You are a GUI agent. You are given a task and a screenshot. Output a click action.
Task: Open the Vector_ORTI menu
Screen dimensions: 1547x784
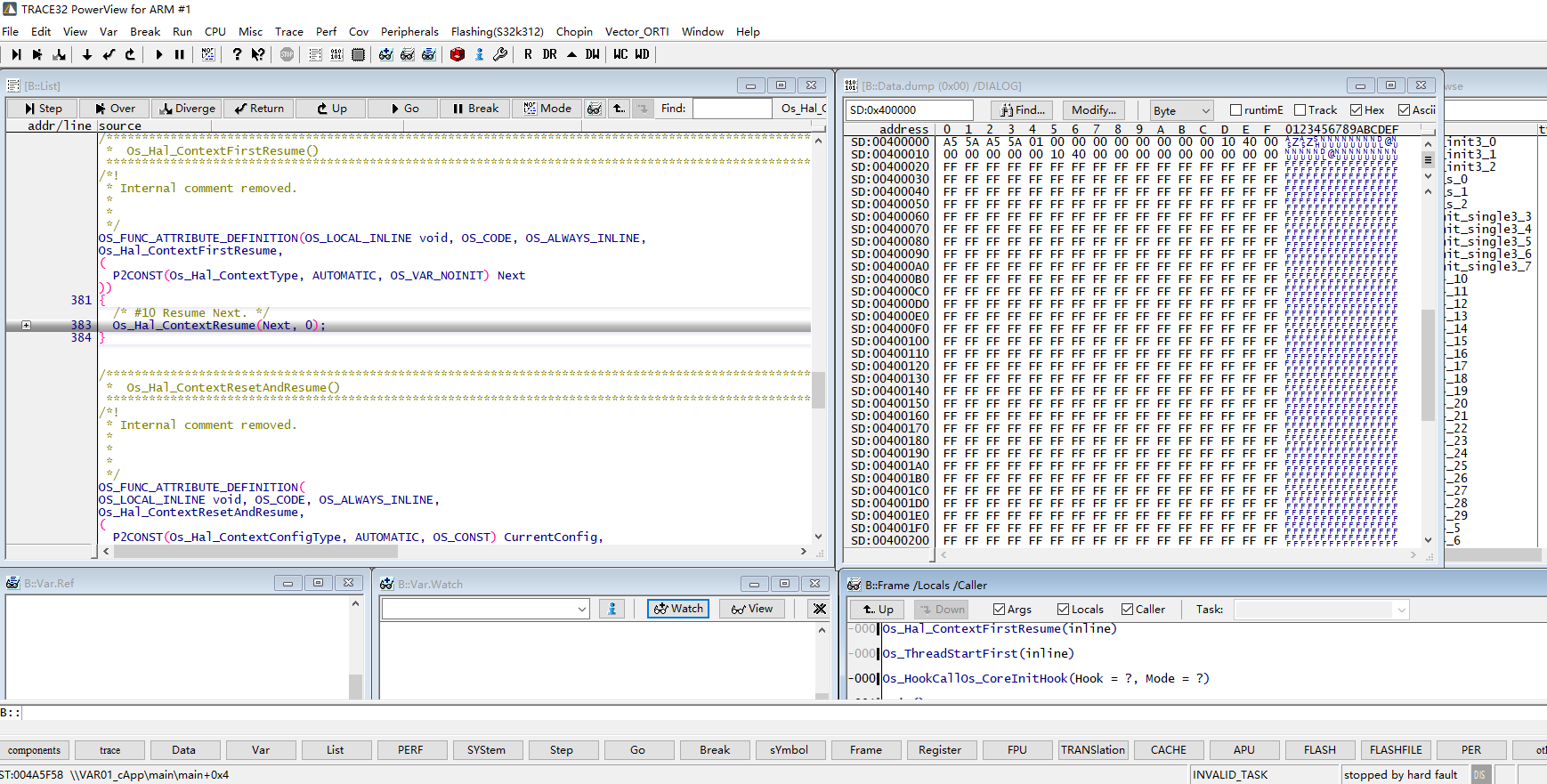point(637,31)
